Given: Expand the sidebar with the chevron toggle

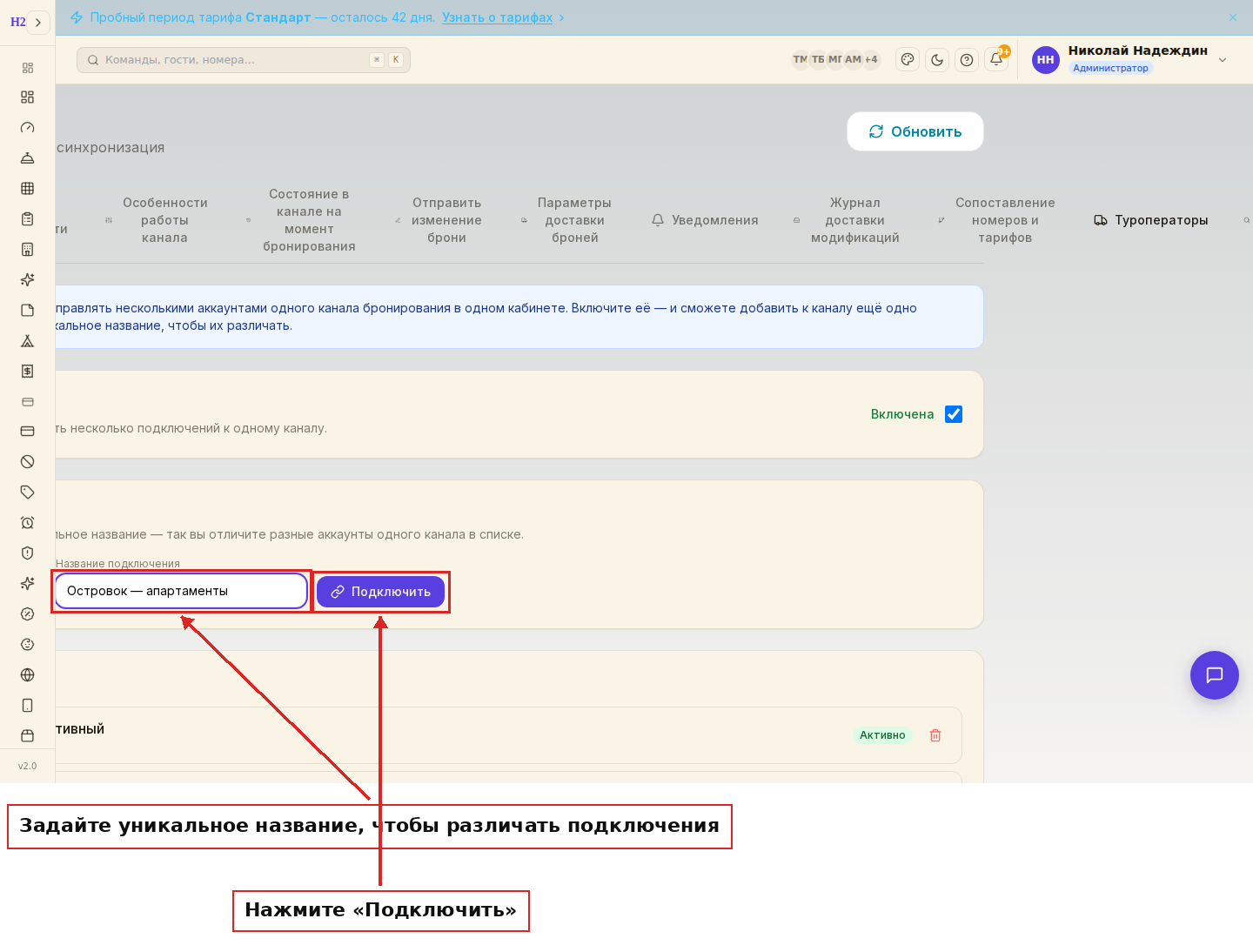Looking at the screenshot, I should 38,22.
